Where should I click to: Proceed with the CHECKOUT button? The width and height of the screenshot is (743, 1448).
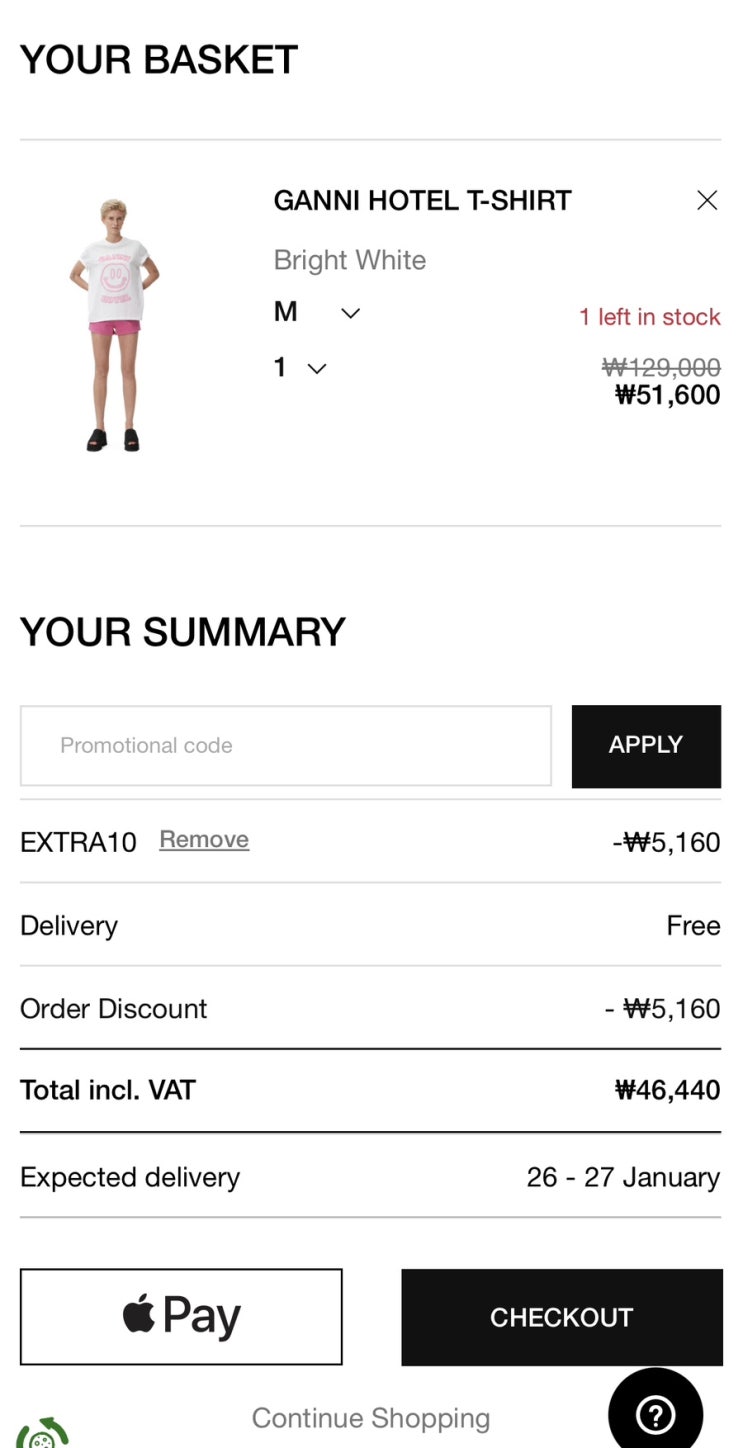(x=561, y=1317)
